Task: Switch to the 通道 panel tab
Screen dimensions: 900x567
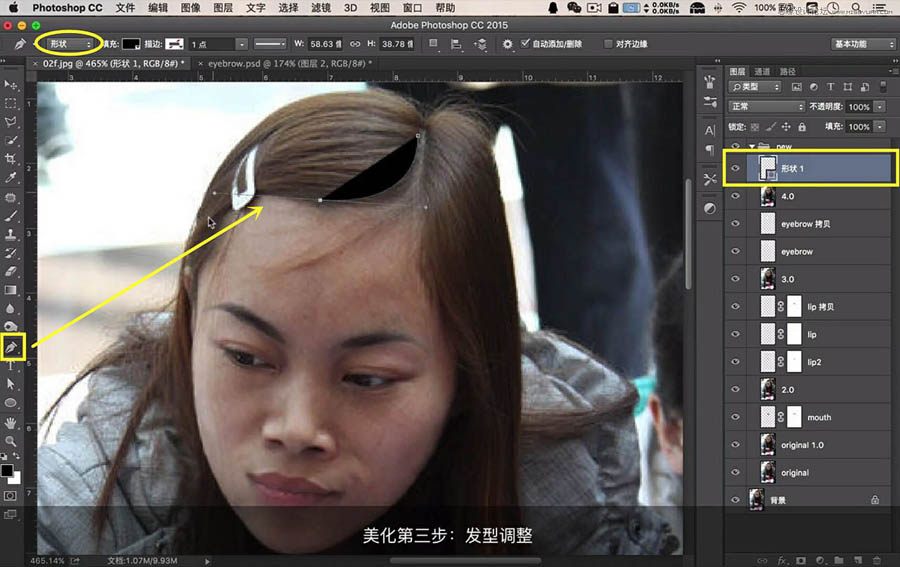Action: pos(762,71)
